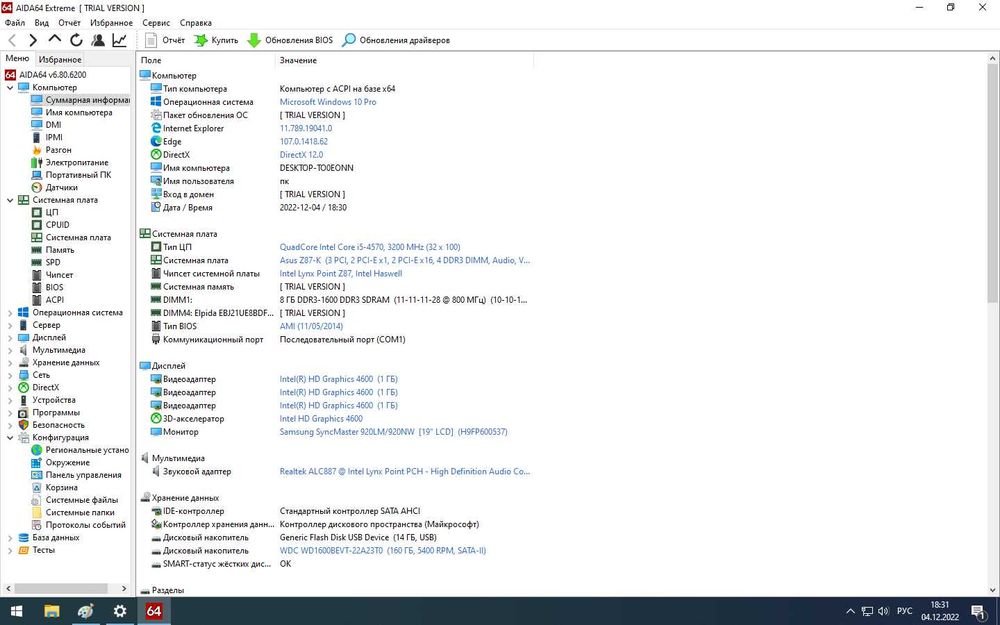
Task: Open the Избранное menu
Action: (x=112, y=23)
